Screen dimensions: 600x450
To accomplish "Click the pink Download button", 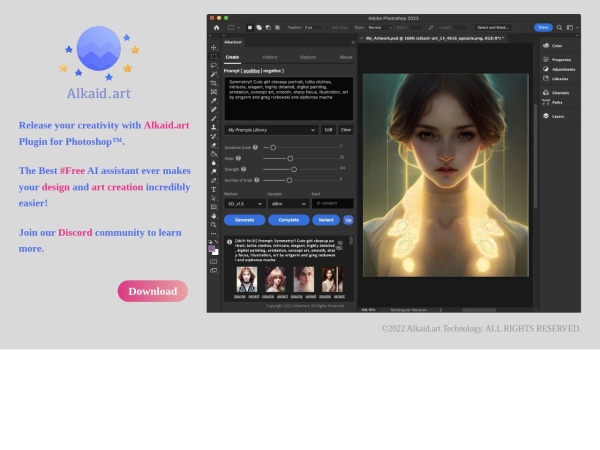I will (x=152, y=291).
